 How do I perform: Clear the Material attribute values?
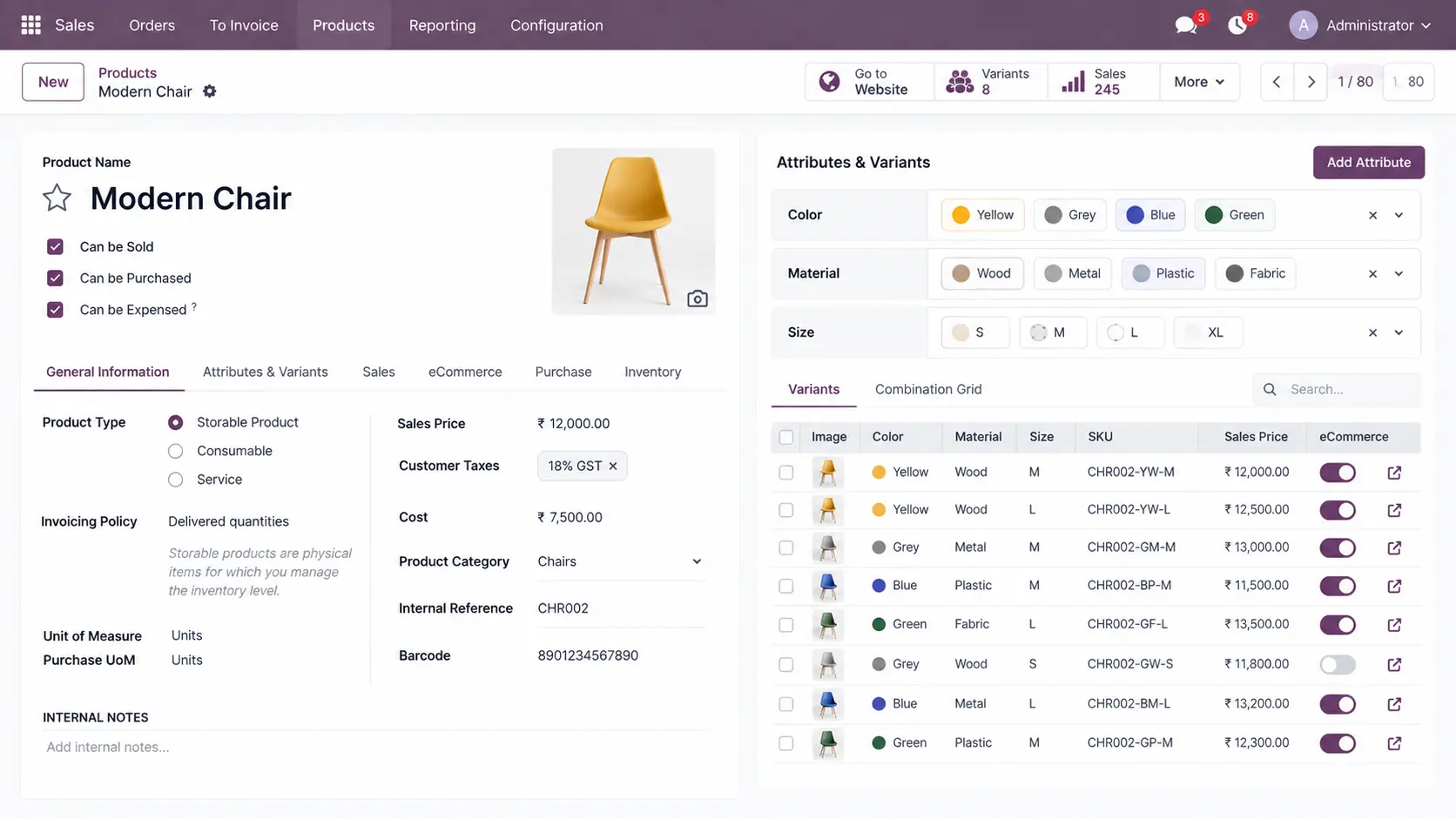click(1372, 273)
